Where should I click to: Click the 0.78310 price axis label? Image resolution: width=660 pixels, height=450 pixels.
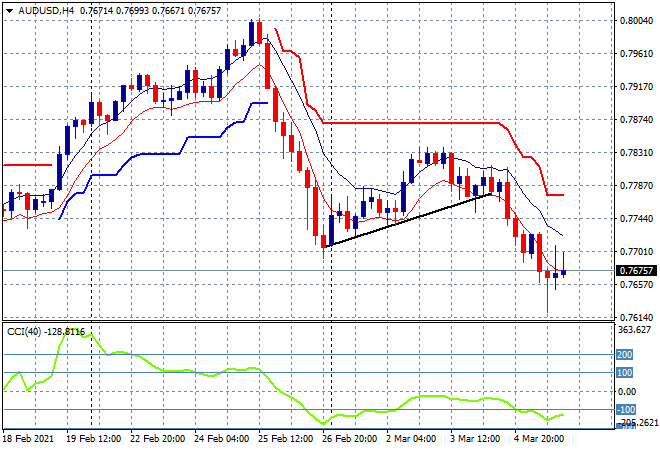click(x=636, y=152)
